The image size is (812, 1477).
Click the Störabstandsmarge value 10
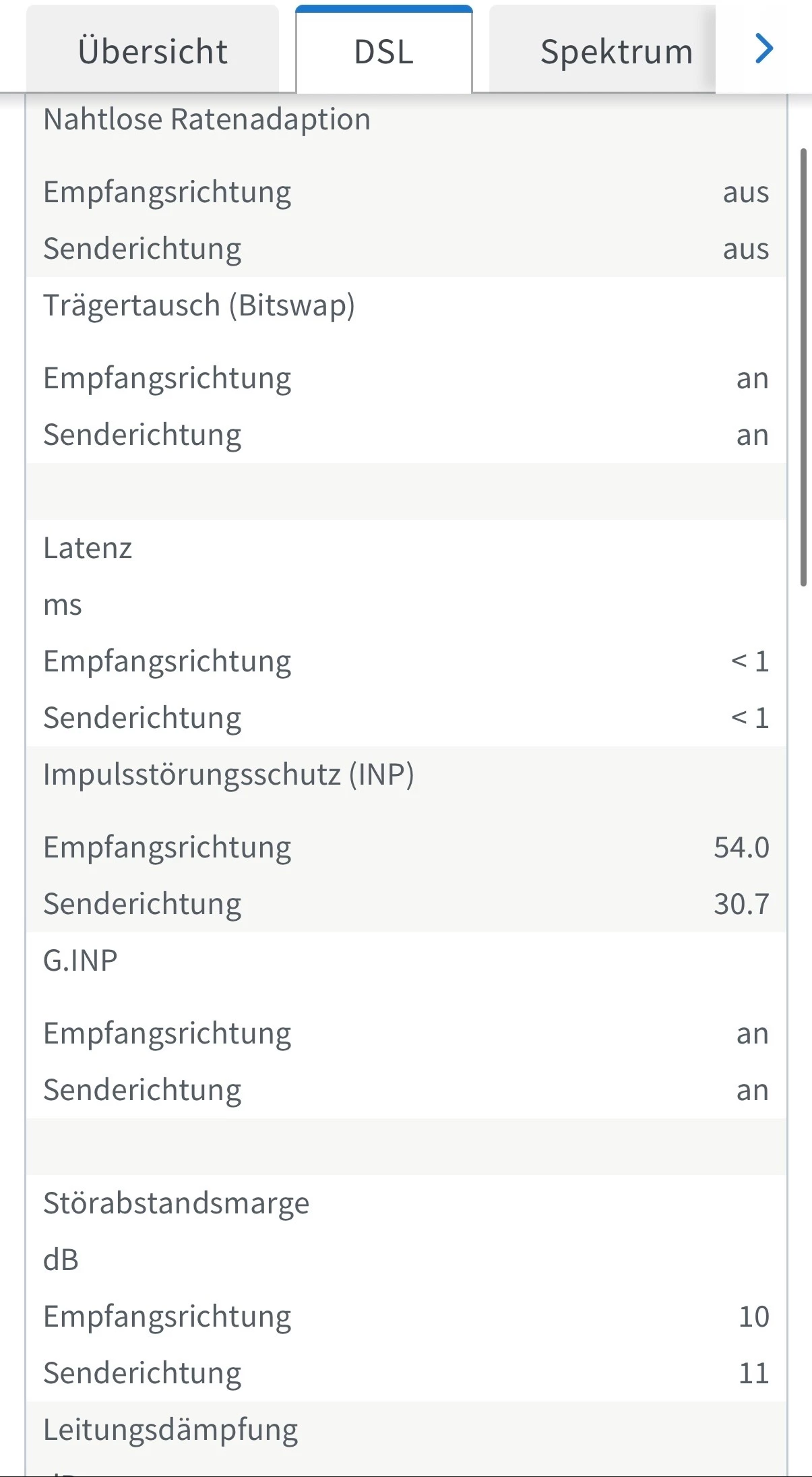tap(753, 1317)
